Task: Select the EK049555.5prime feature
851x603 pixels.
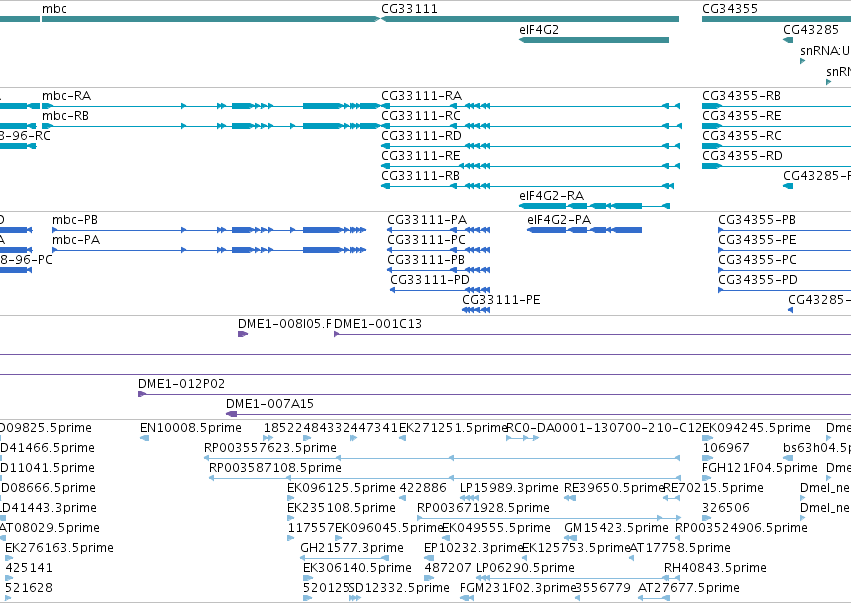Action: click(446, 538)
